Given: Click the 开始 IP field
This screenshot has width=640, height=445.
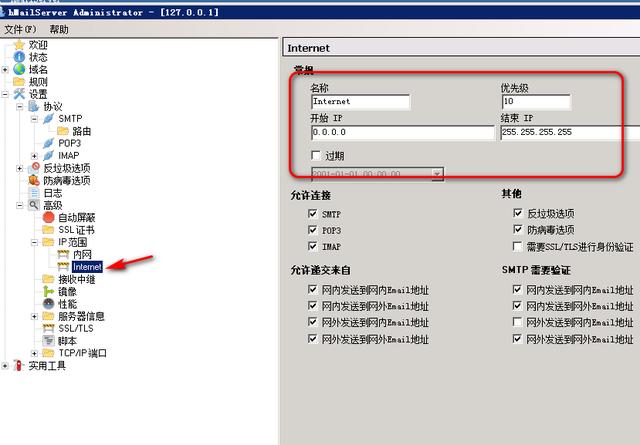Looking at the screenshot, I should 402,132.
